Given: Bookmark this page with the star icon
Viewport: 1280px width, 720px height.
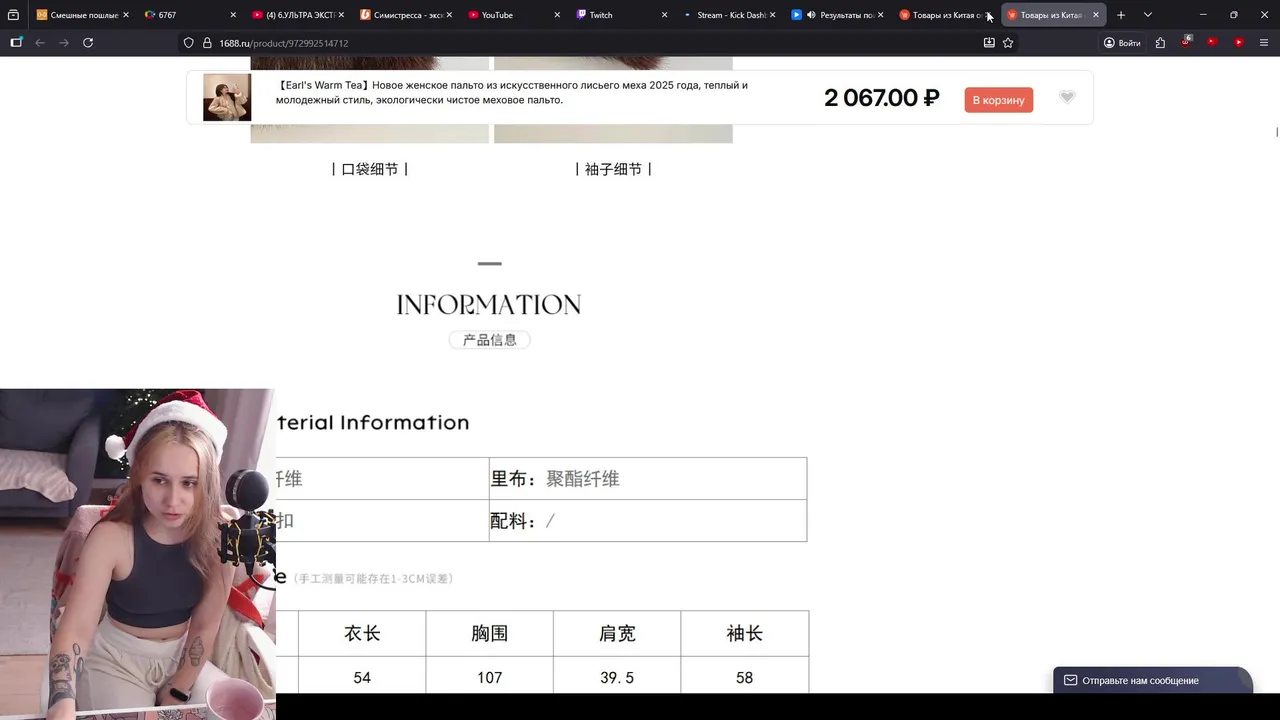Looking at the screenshot, I should point(1008,43).
